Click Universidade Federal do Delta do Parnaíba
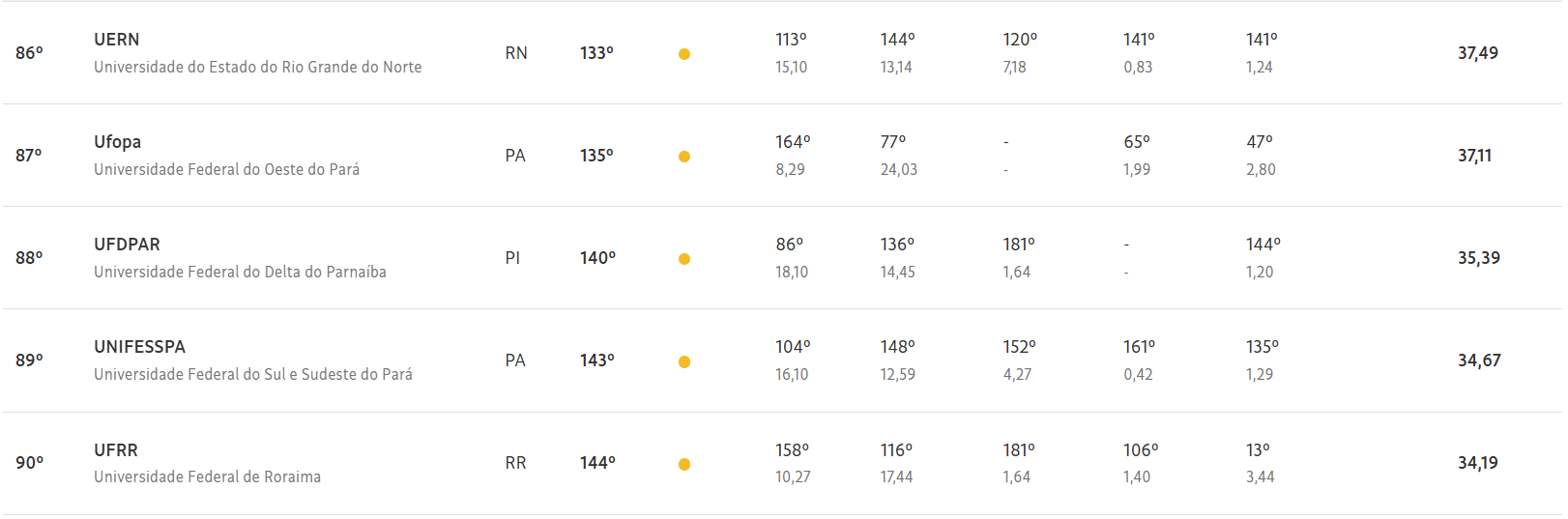The height and width of the screenshot is (519, 1568). click(x=241, y=272)
